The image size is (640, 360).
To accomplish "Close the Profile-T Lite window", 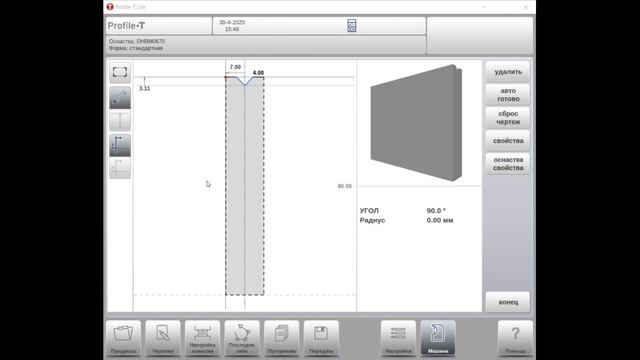I will pos(526,7).
